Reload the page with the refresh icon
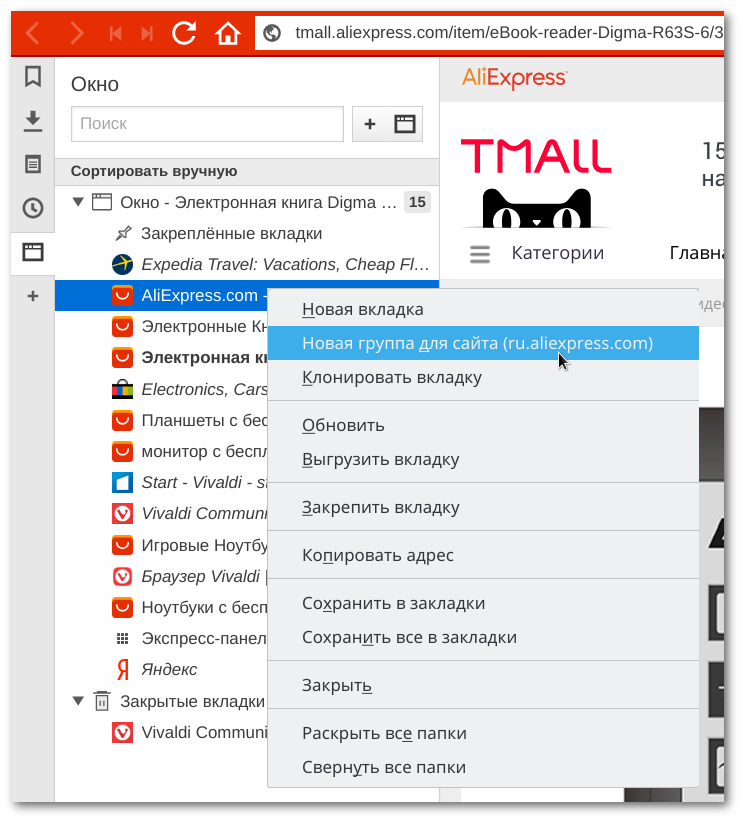This screenshot has width=743, height=821. (x=184, y=33)
